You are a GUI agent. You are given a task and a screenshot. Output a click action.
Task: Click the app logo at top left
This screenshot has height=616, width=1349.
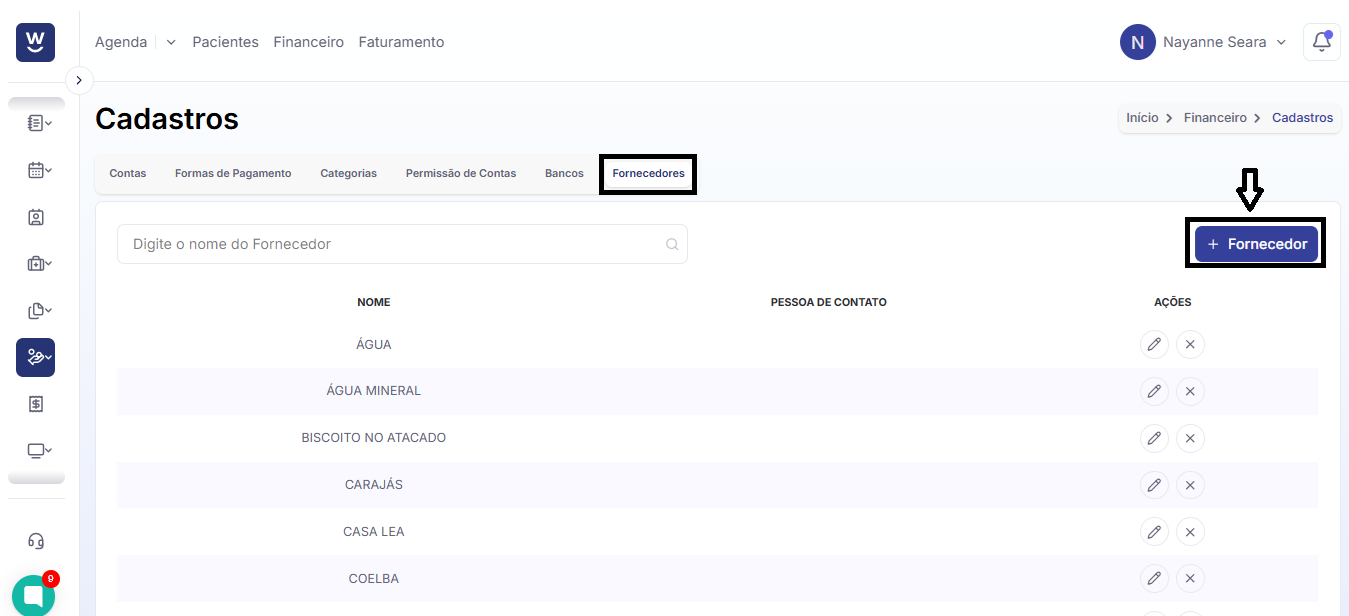coord(35,42)
